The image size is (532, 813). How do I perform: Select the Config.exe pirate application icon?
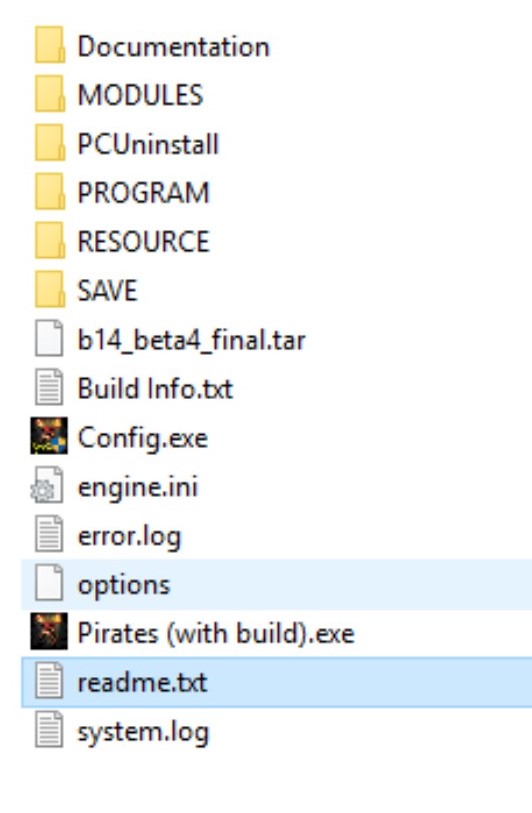pos(49,436)
